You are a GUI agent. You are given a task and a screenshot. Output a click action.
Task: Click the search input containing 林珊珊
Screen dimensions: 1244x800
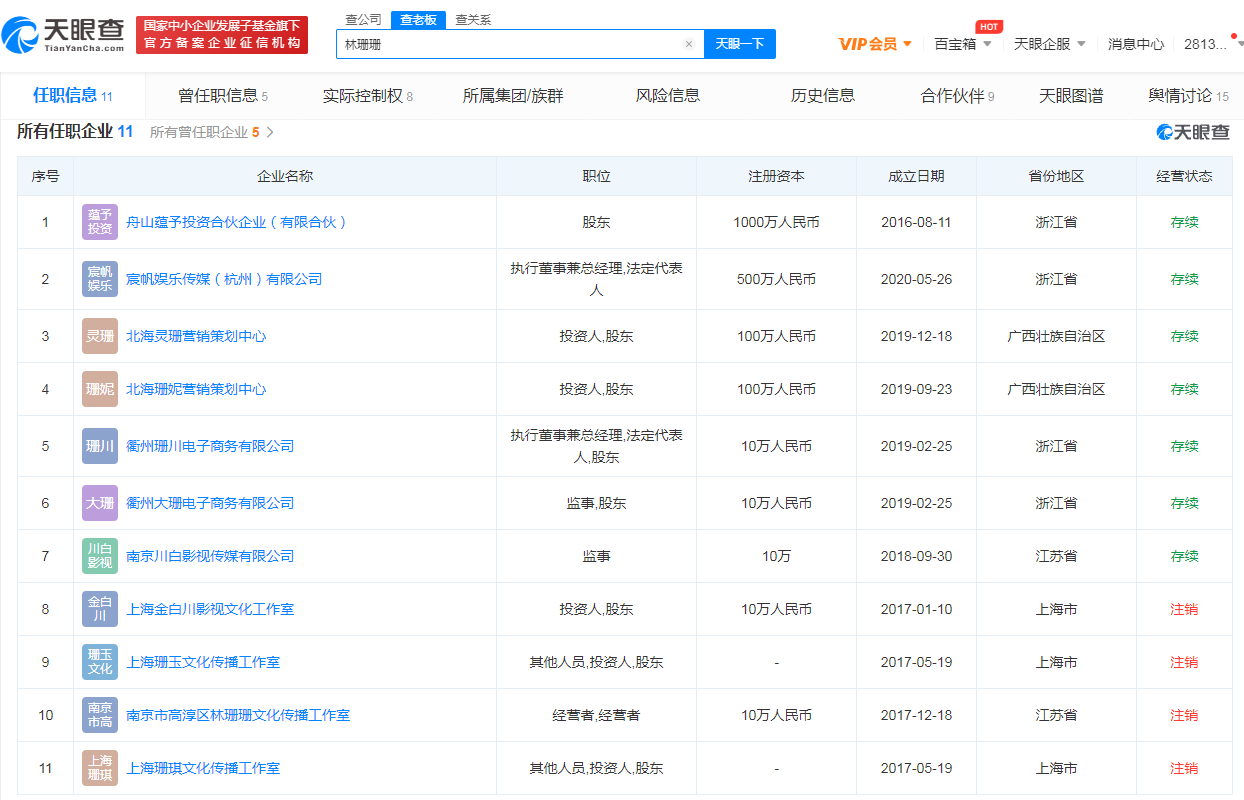(510, 44)
